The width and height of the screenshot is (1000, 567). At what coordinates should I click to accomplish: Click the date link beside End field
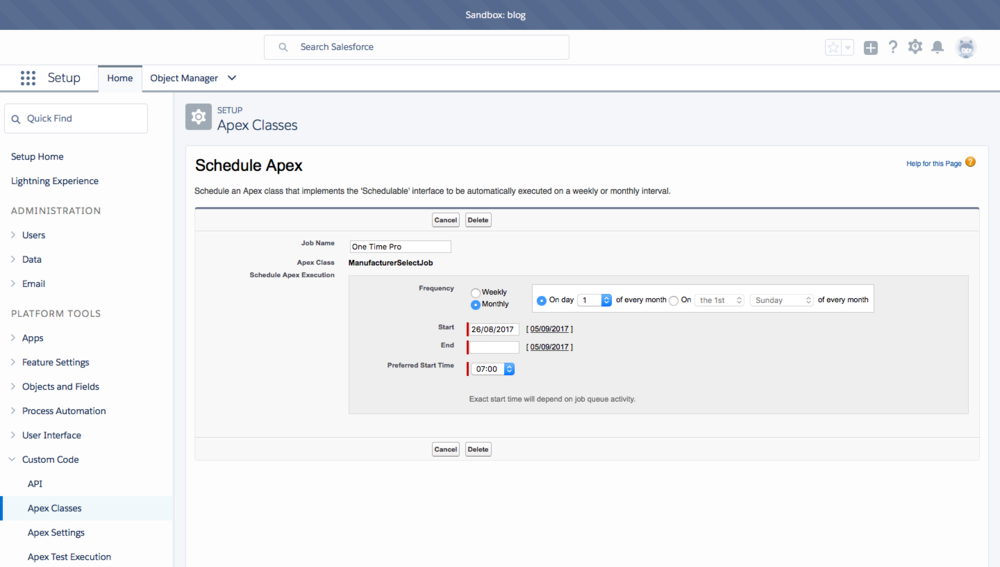[x=549, y=347]
